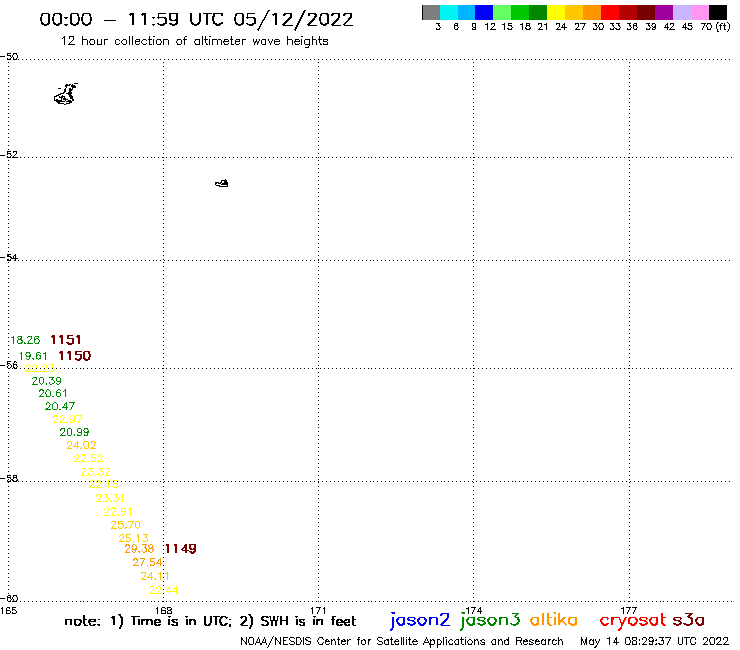Click the 29.38 wave height reading
The height and width of the screenshot is (650, 740).
(139, 549)
